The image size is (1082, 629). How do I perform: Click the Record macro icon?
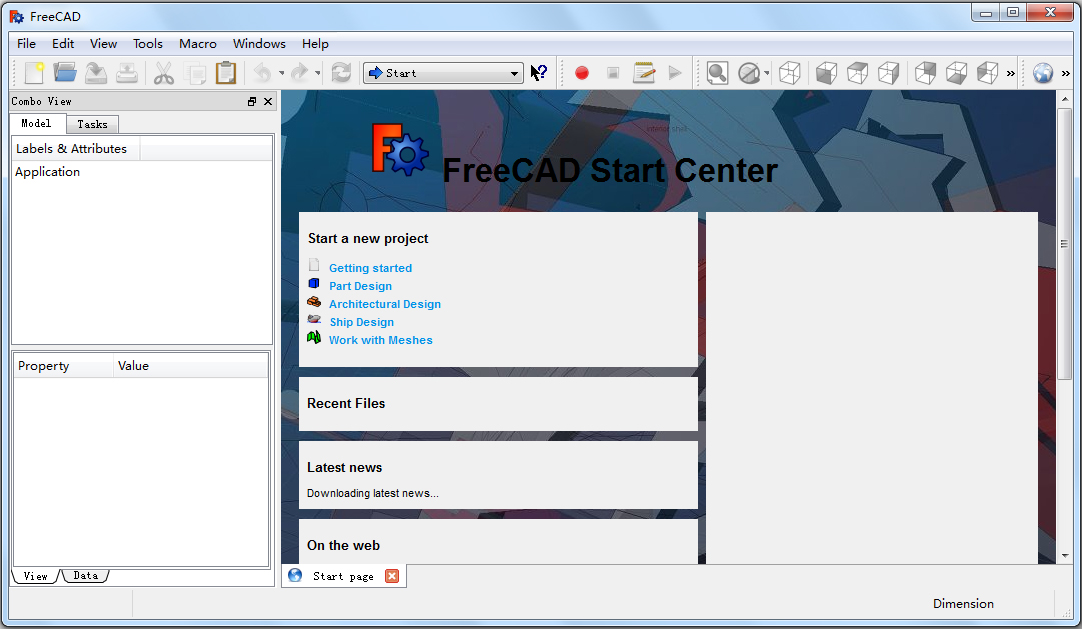coord(581,72)
